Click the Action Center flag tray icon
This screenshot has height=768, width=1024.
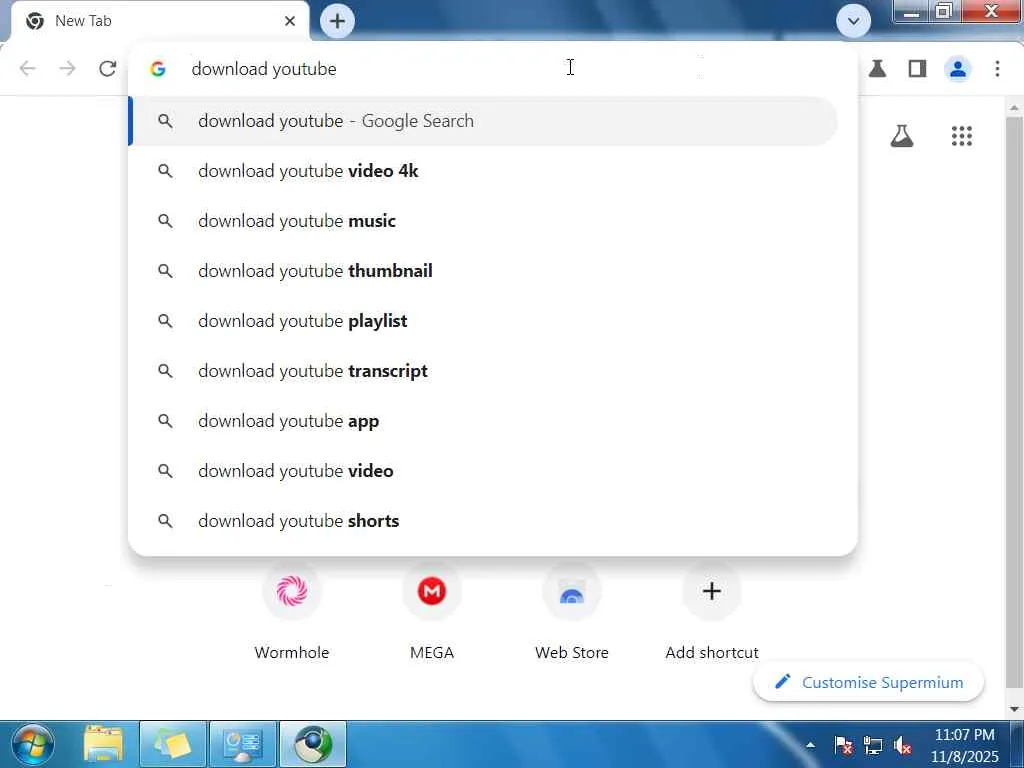tap(843, 745)
